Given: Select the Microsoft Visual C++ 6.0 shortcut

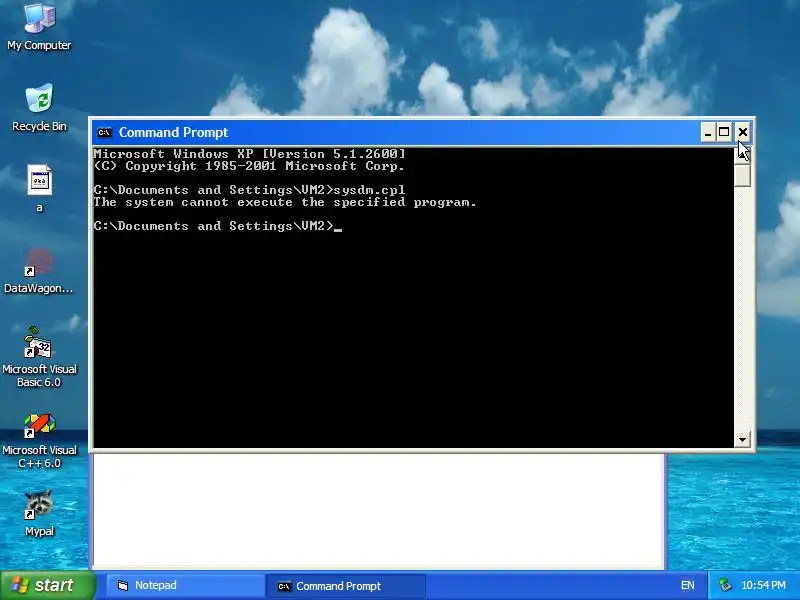Looking at the screenshot, I should [39, 441].
